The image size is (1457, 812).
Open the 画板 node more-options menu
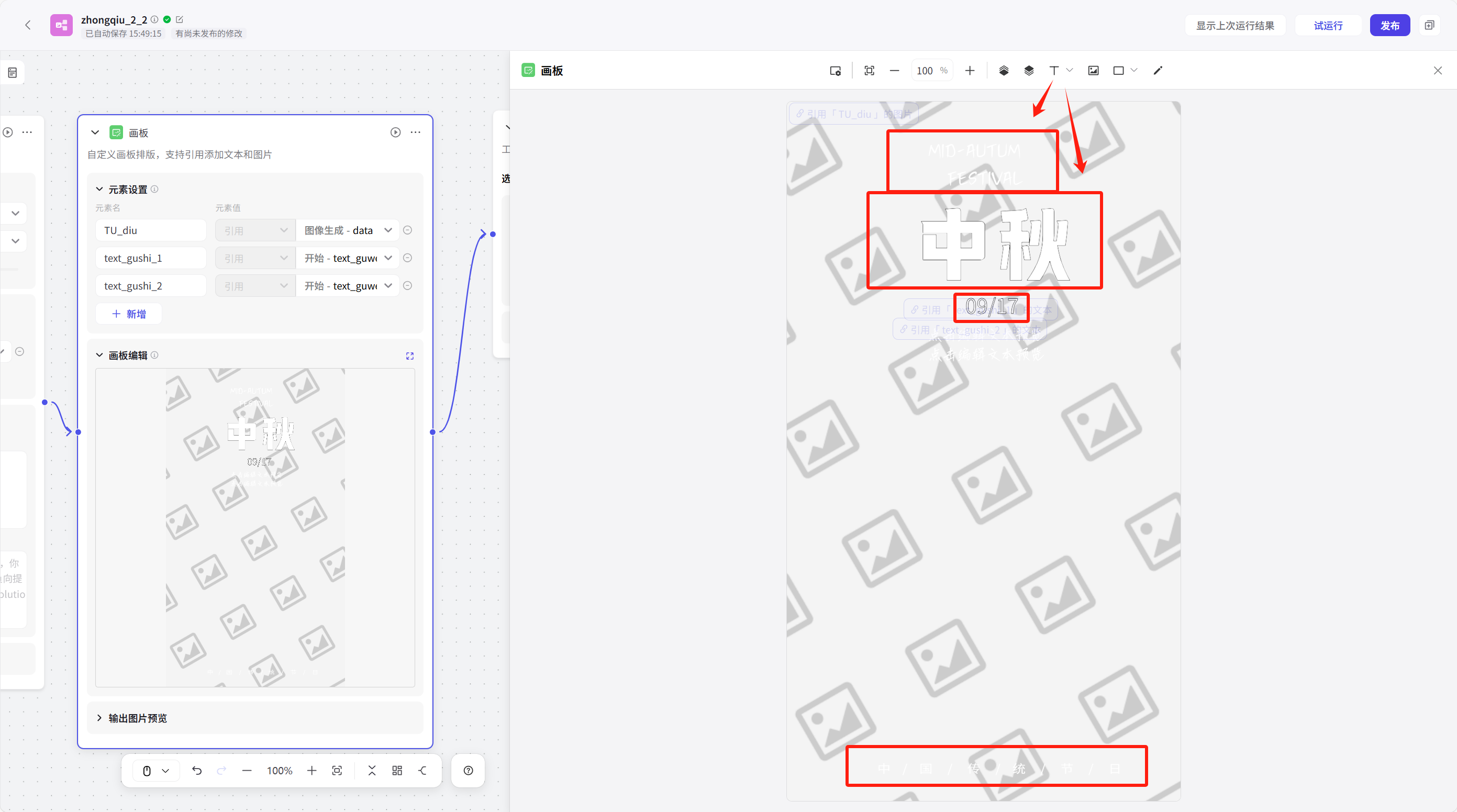pos(416,132)
